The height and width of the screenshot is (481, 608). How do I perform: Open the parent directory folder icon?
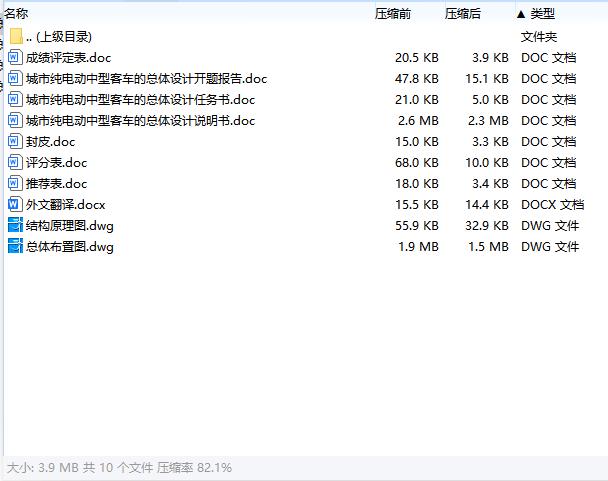point(16,36)
